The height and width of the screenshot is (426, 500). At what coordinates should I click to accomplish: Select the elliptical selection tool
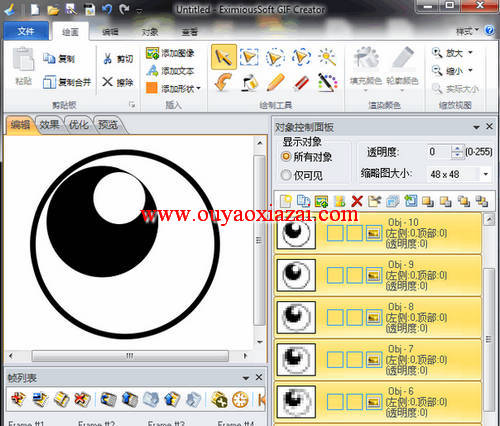pyautogui.click(x=275, y=57)
